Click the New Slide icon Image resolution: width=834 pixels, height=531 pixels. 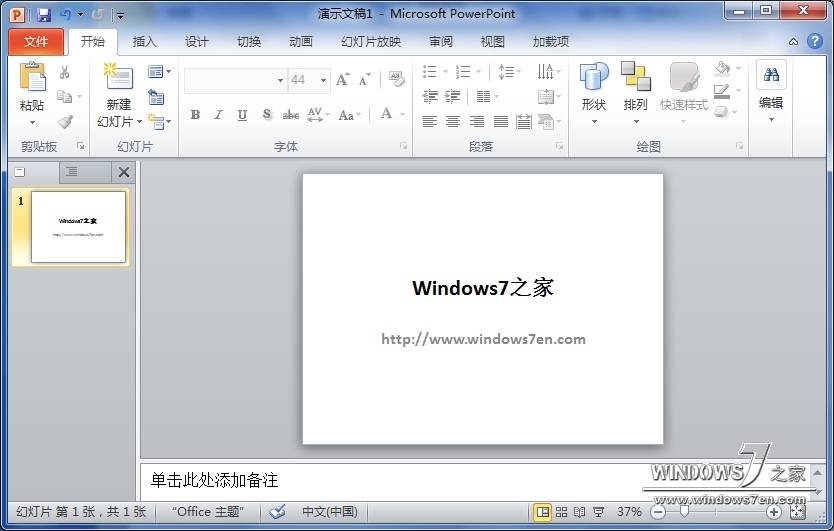tap(118, 77)
